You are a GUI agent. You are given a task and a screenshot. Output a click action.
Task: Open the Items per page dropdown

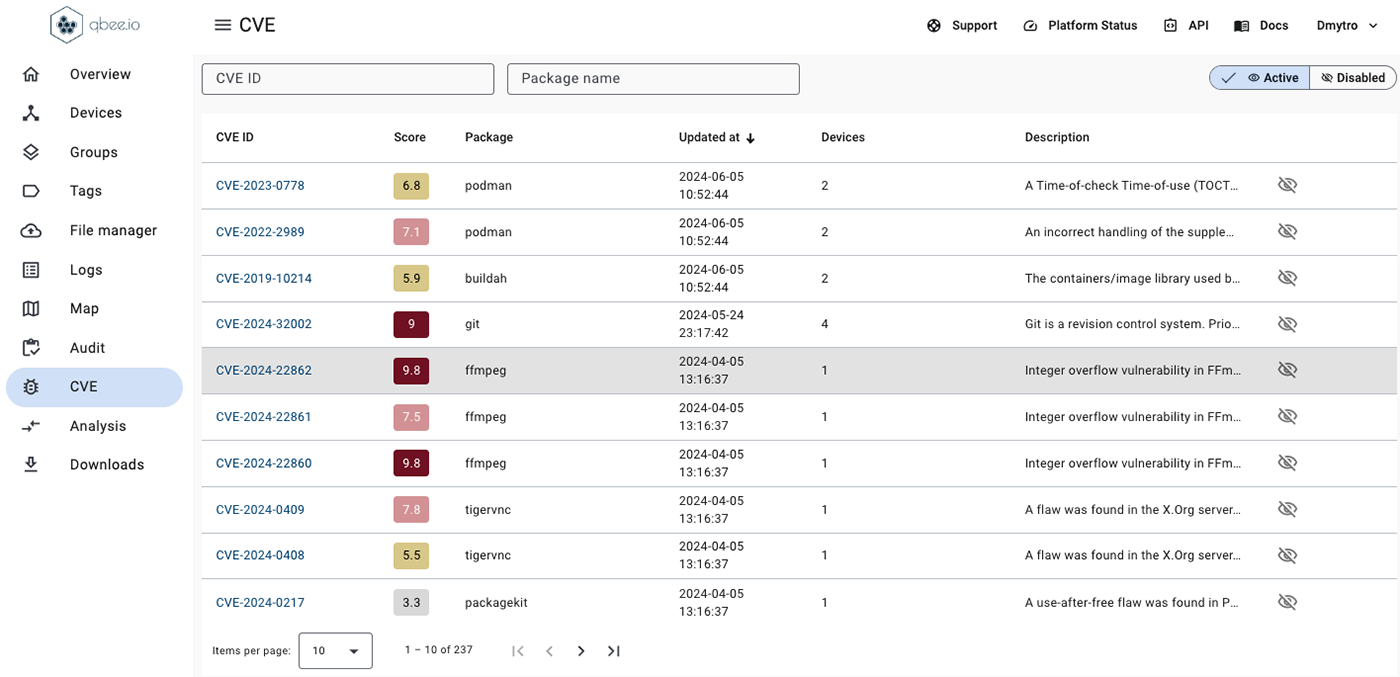pyautogui.click(x=335, y=651)
